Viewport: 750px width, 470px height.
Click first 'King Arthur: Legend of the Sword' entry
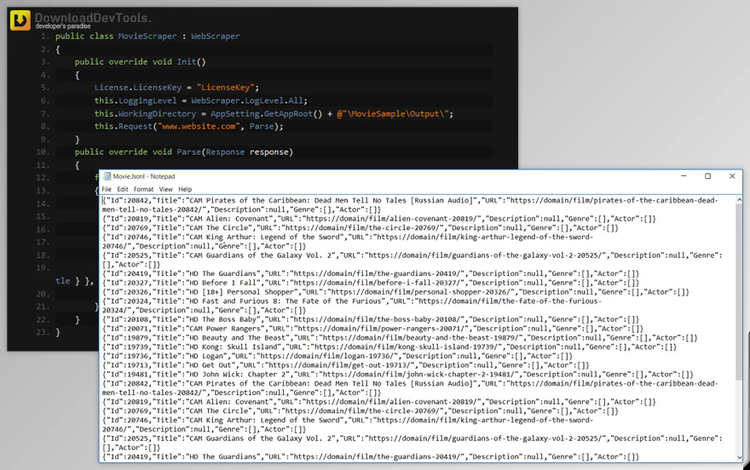tap(273, 237)
